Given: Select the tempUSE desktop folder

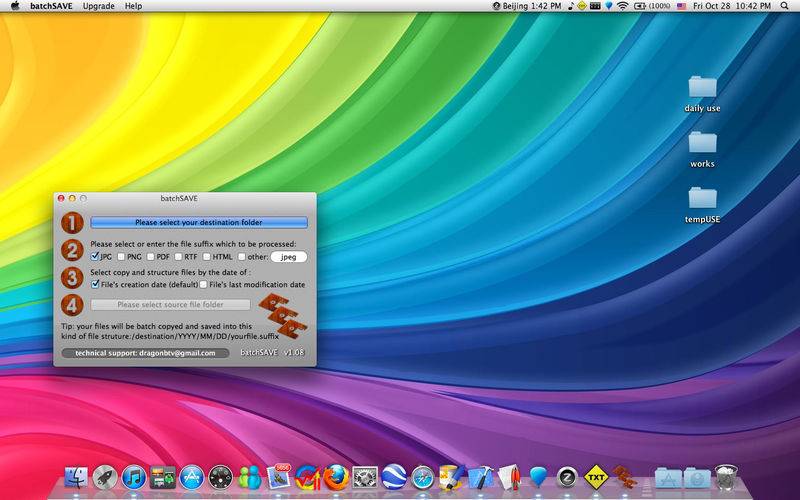Looking at the screenshot, I should pos(703,205).
